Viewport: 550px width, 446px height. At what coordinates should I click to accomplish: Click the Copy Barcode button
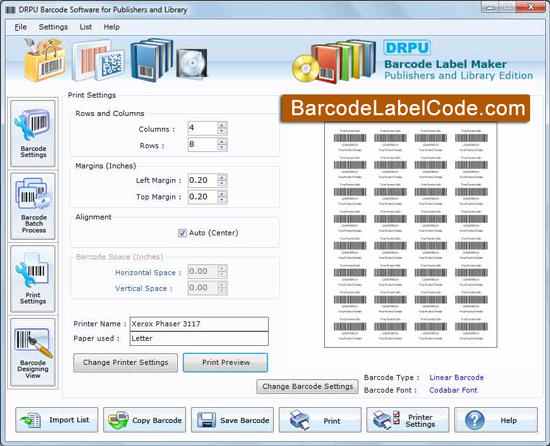point(145,420)
